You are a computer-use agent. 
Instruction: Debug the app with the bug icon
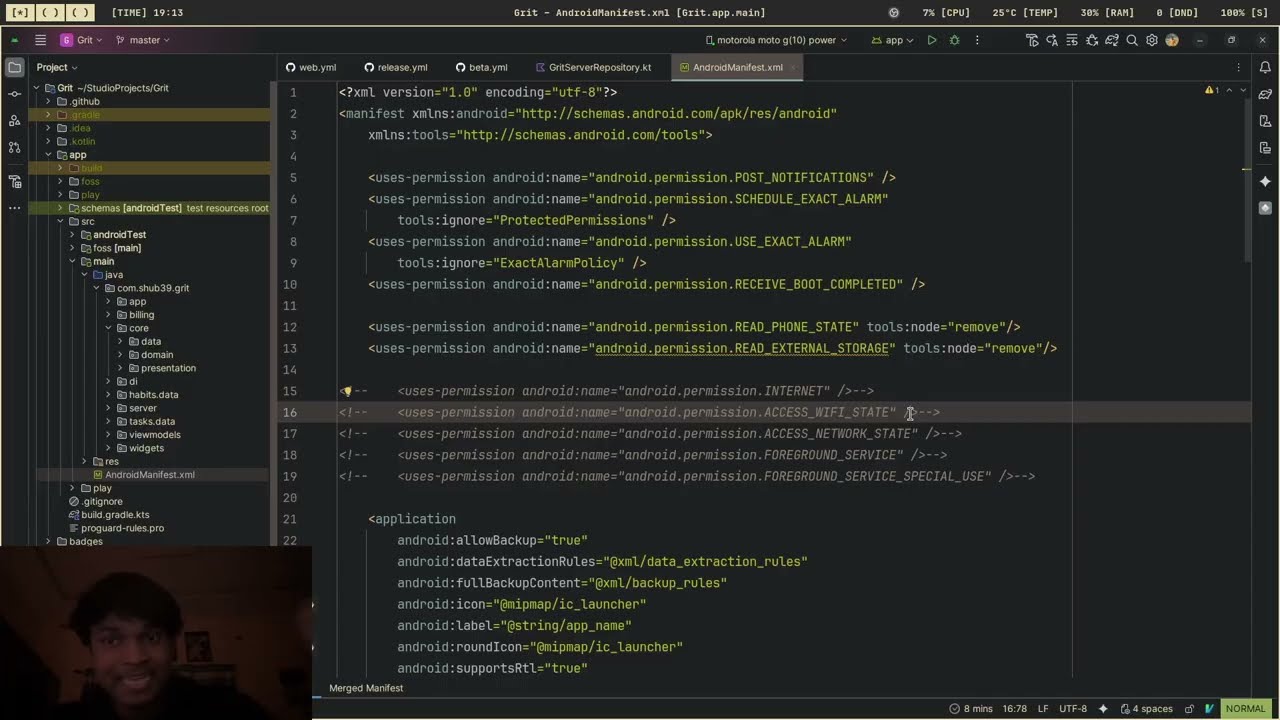954,40
